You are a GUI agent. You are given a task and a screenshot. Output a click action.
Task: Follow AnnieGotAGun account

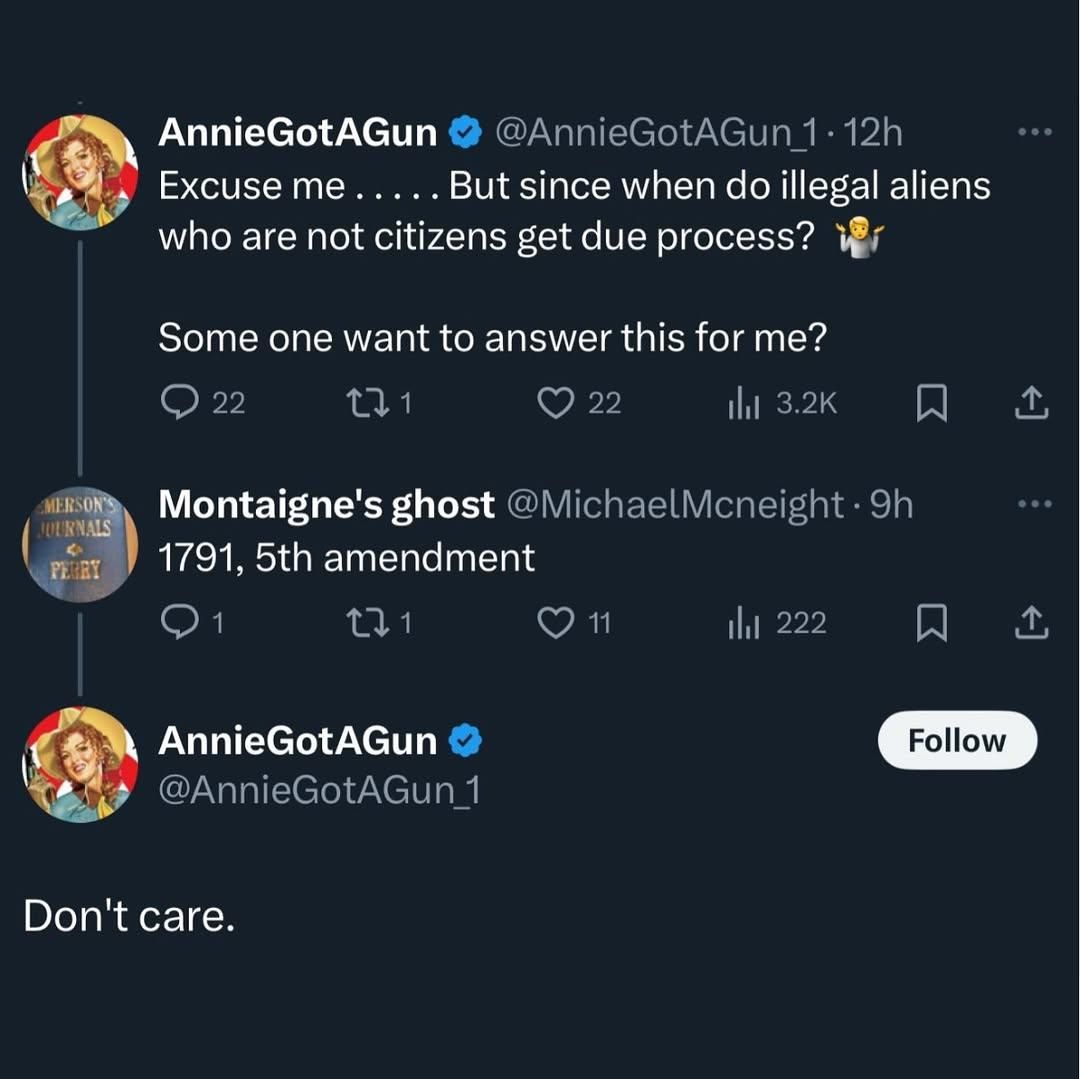coord(957,741)
